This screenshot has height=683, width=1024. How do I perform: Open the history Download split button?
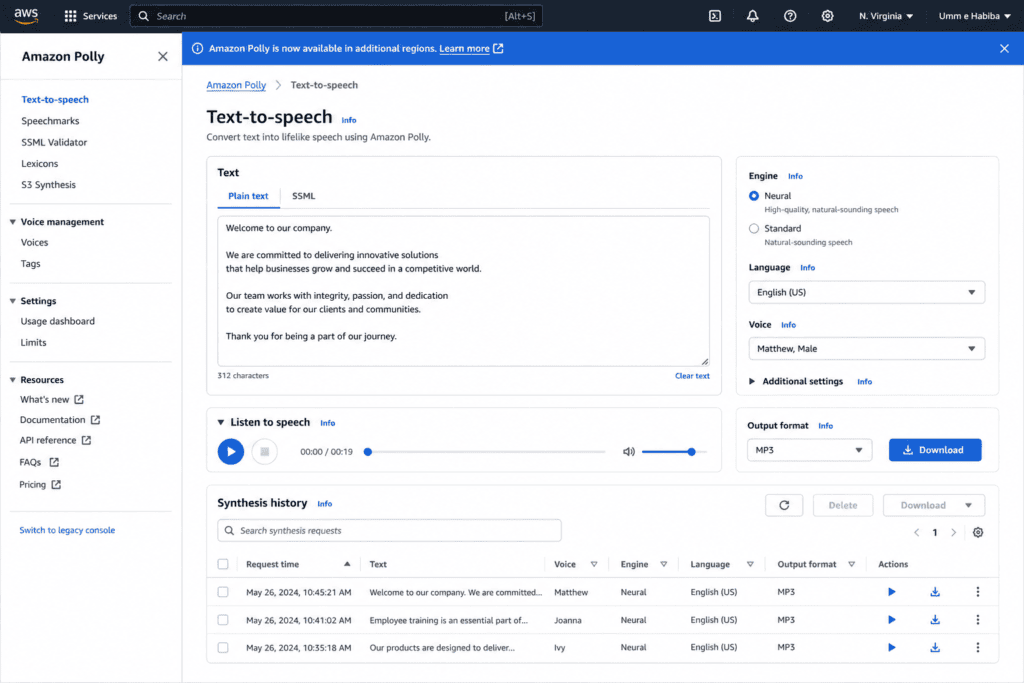point(934,505)
